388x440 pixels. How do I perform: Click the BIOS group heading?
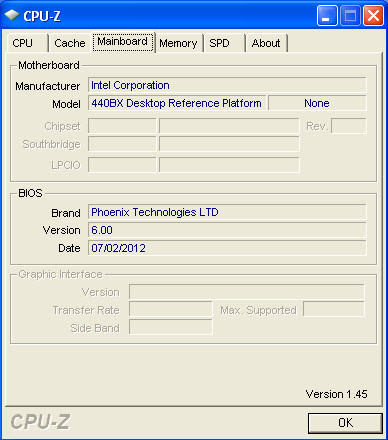(x=30, y=193)
